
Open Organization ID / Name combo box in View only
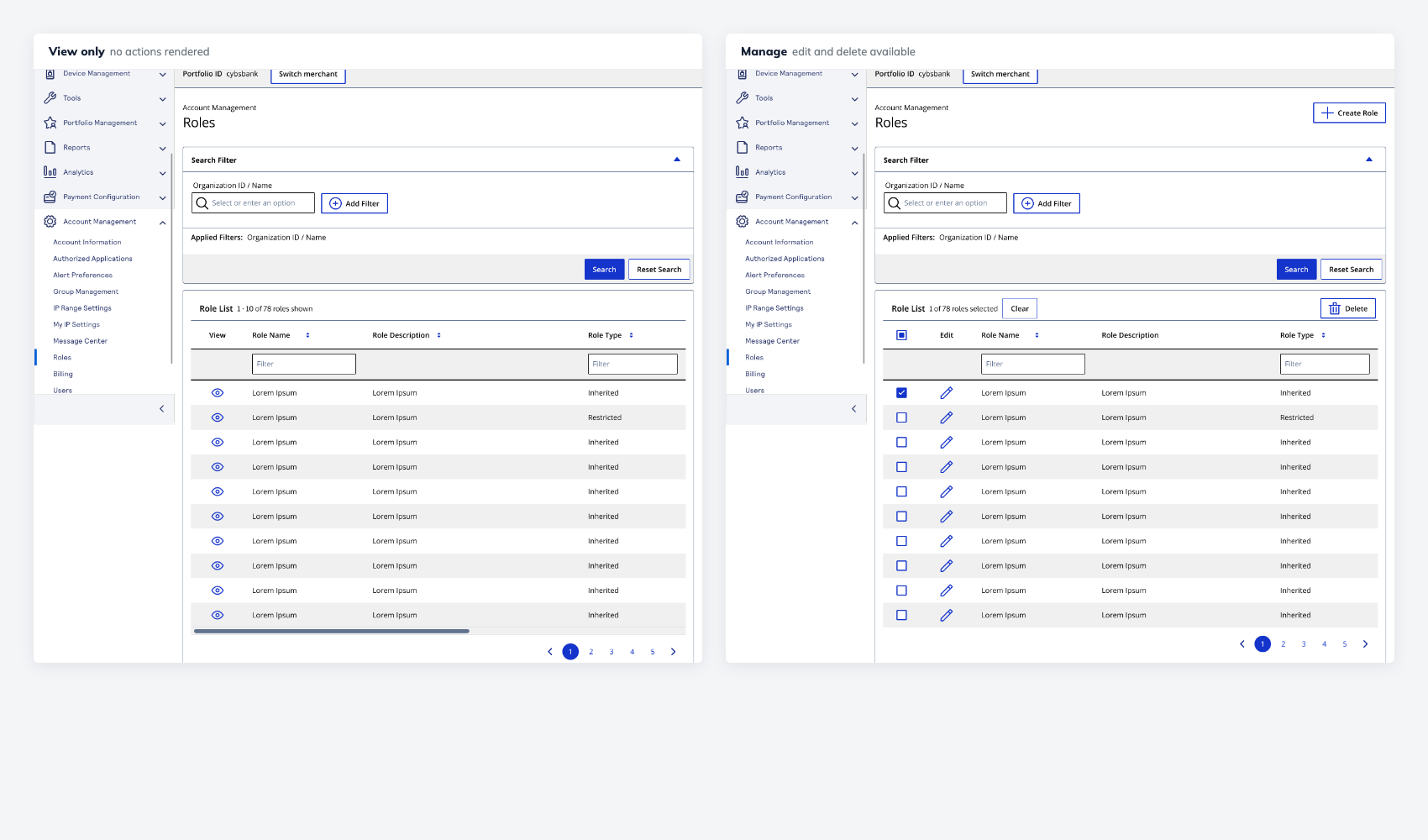coord(254,203)
